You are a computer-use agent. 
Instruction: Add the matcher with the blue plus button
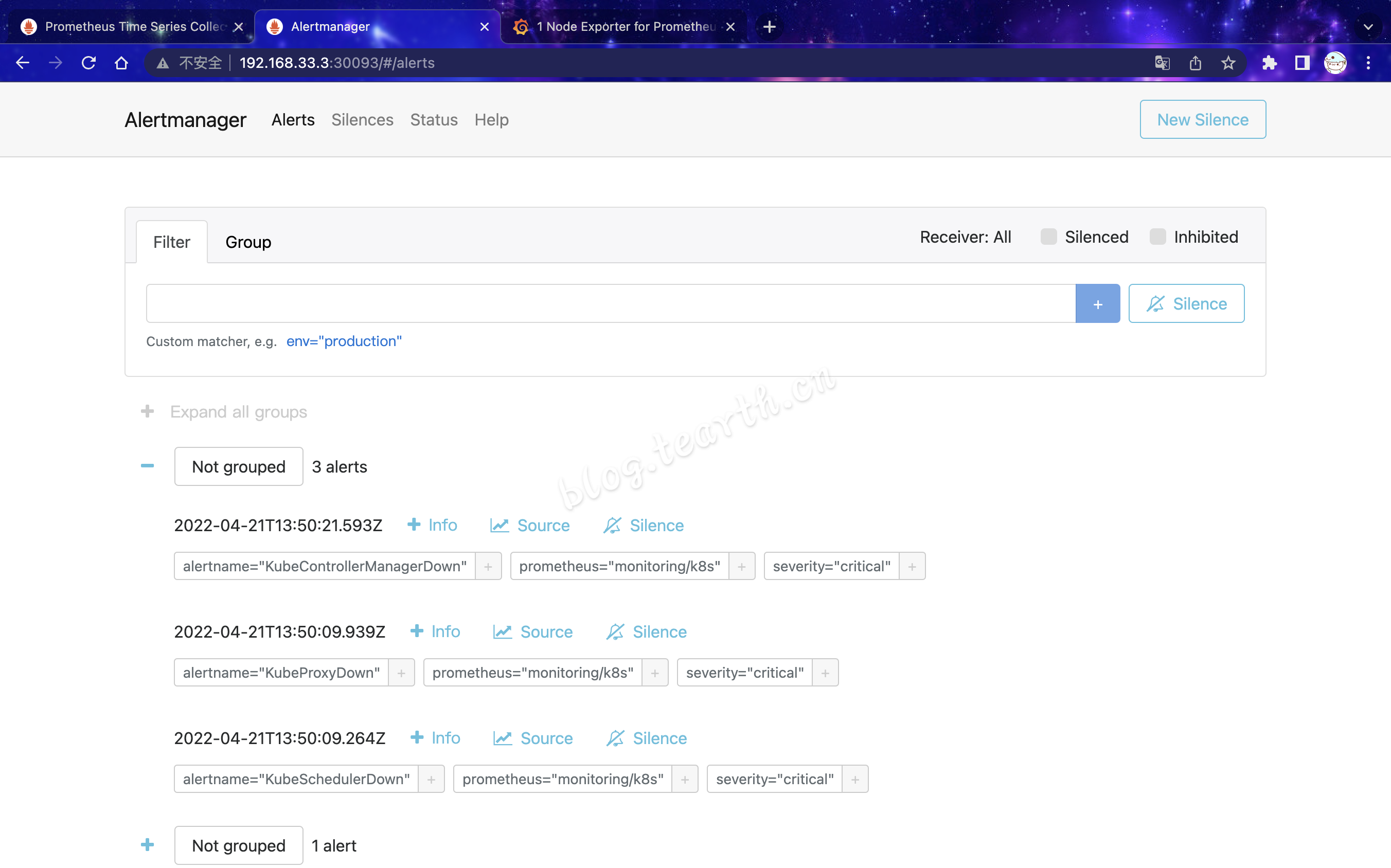pos(1098,304)
